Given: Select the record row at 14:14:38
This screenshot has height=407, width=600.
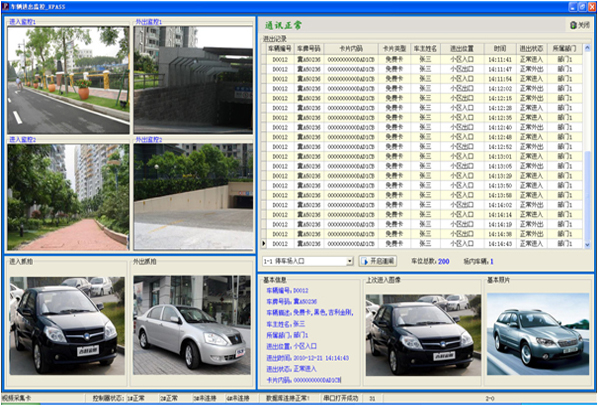Looking at the screenshot, I should tap(424, 234).
